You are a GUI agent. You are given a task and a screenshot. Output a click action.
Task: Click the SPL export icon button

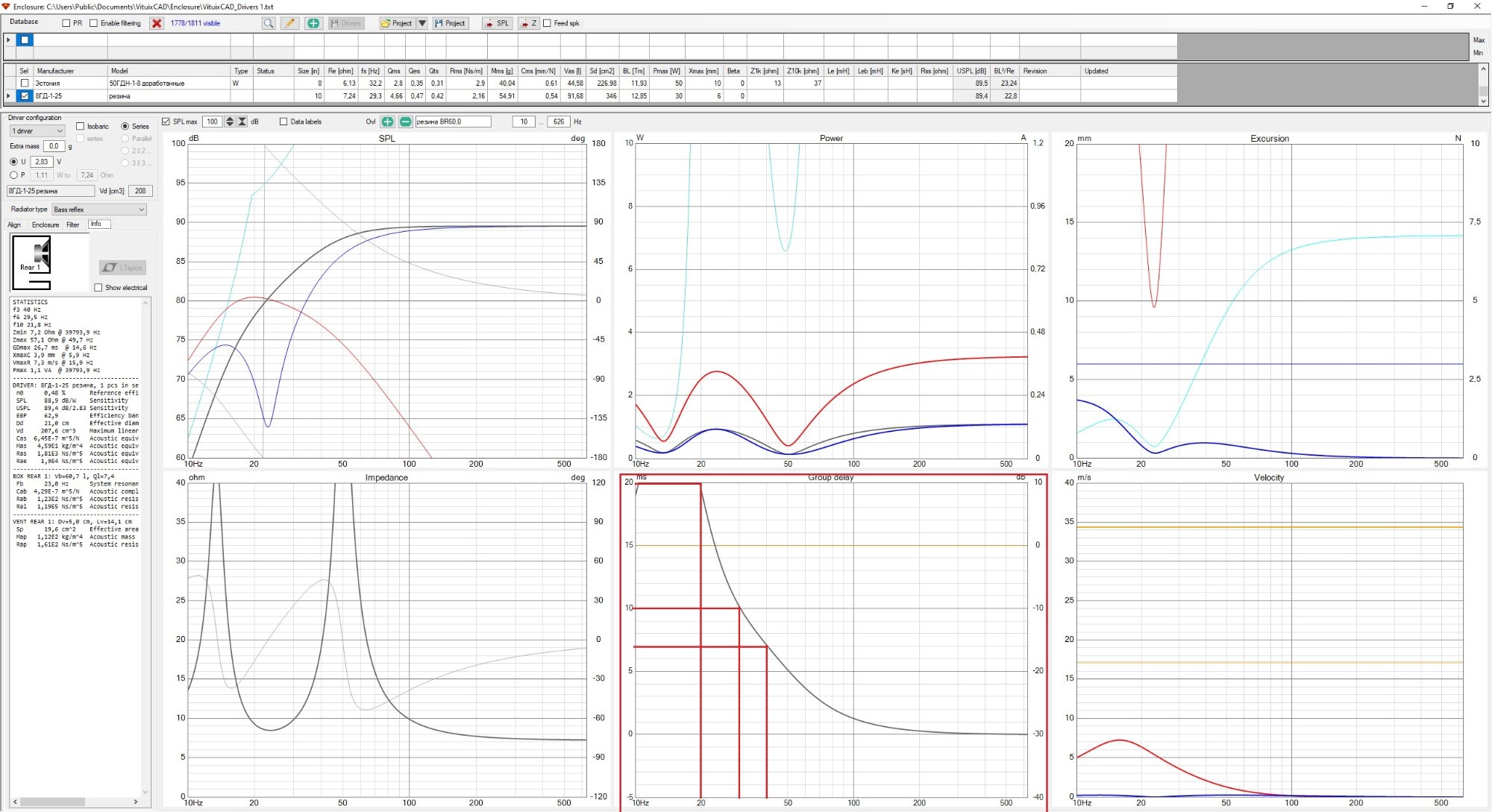tap(497, 23)
